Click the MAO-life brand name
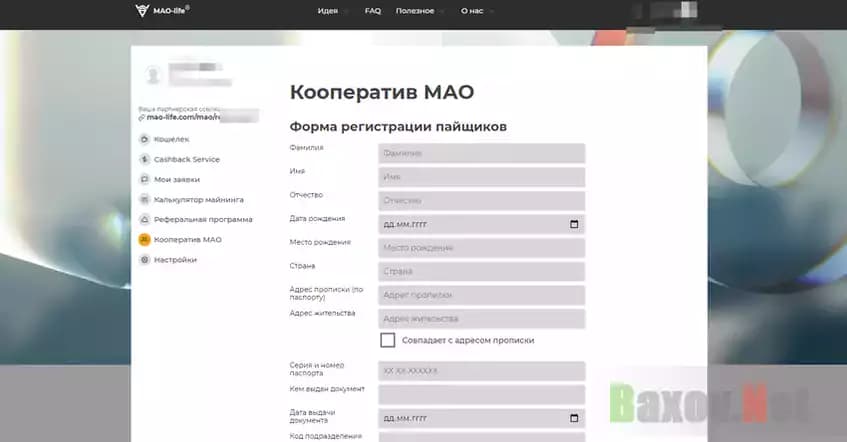Screen dimensions: 847x442 (171, 10)
